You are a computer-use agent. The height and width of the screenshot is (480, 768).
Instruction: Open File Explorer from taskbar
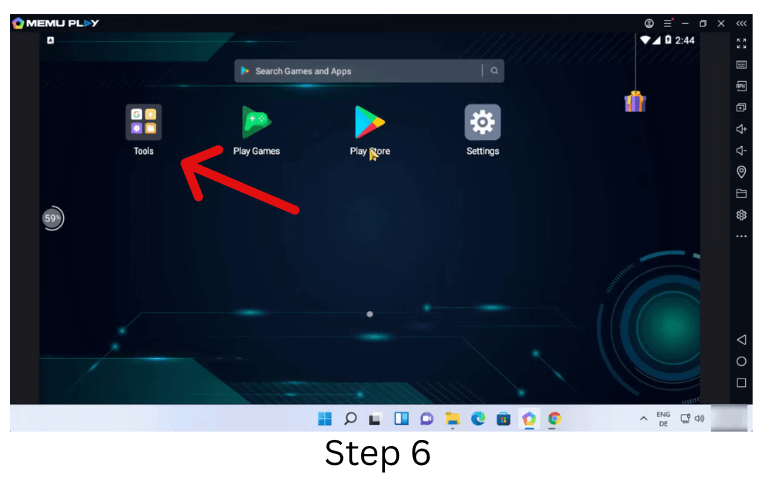click(x=452, y=419)
